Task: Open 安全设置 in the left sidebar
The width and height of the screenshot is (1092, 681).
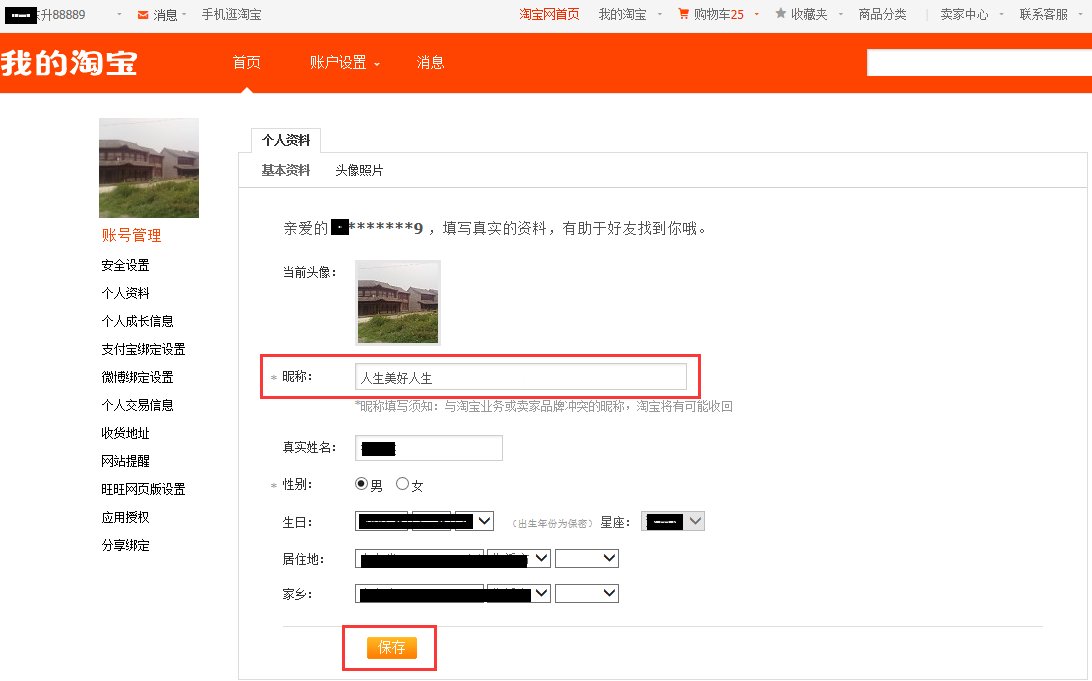Action: [124, 265]
